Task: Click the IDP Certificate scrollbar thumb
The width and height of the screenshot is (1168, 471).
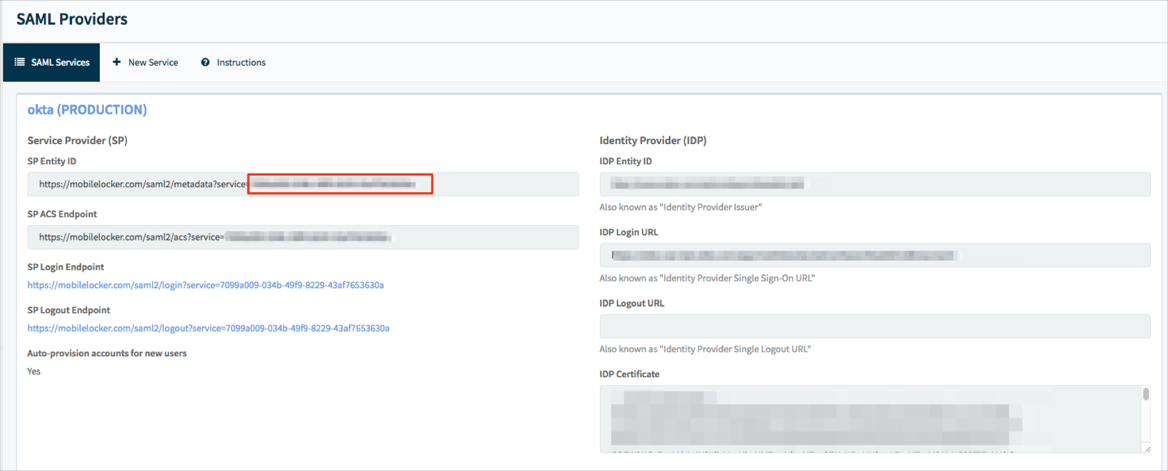Action: tap(1145, 396)
